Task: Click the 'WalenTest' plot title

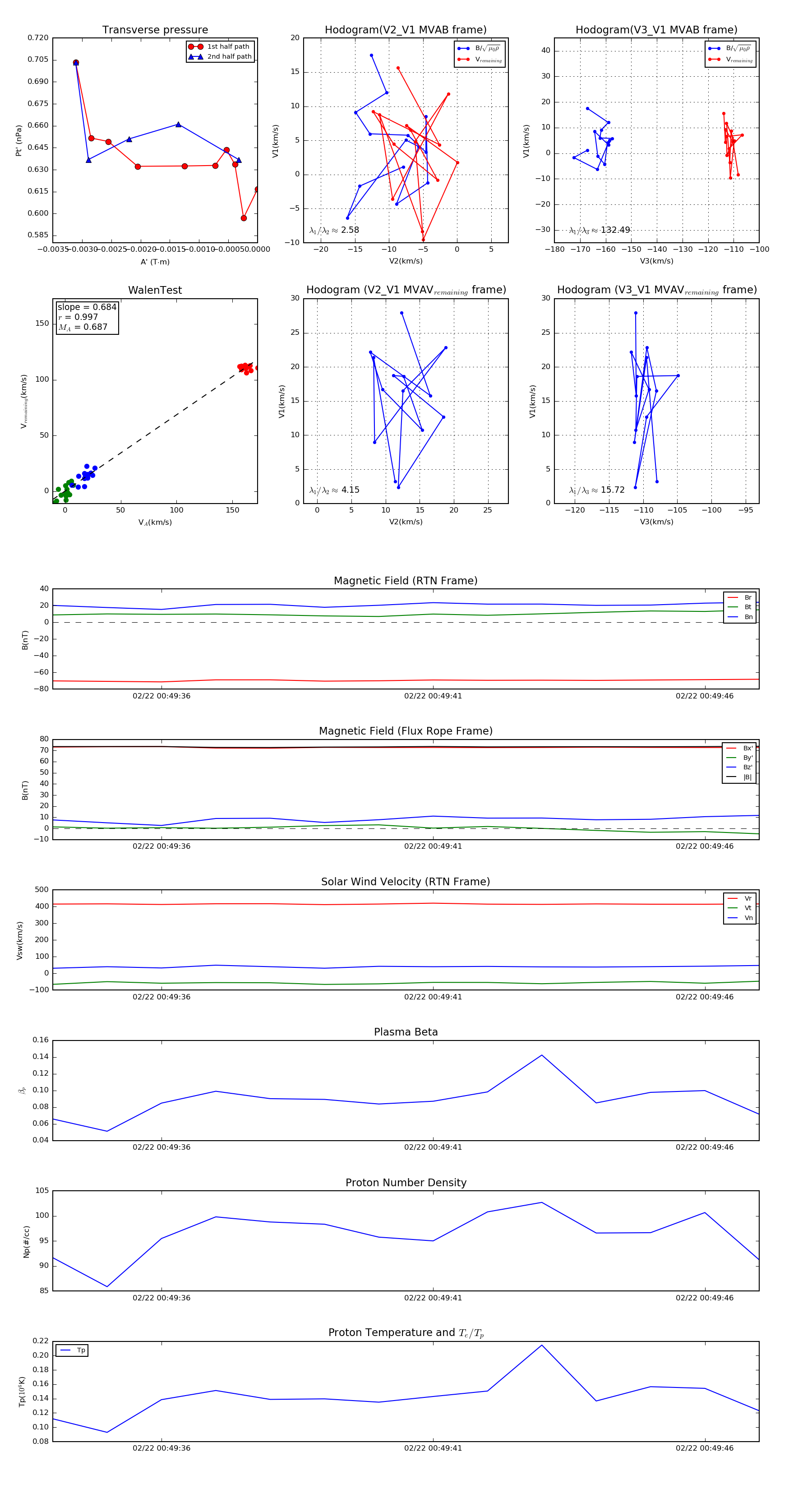Action: (x=155, y=290)
